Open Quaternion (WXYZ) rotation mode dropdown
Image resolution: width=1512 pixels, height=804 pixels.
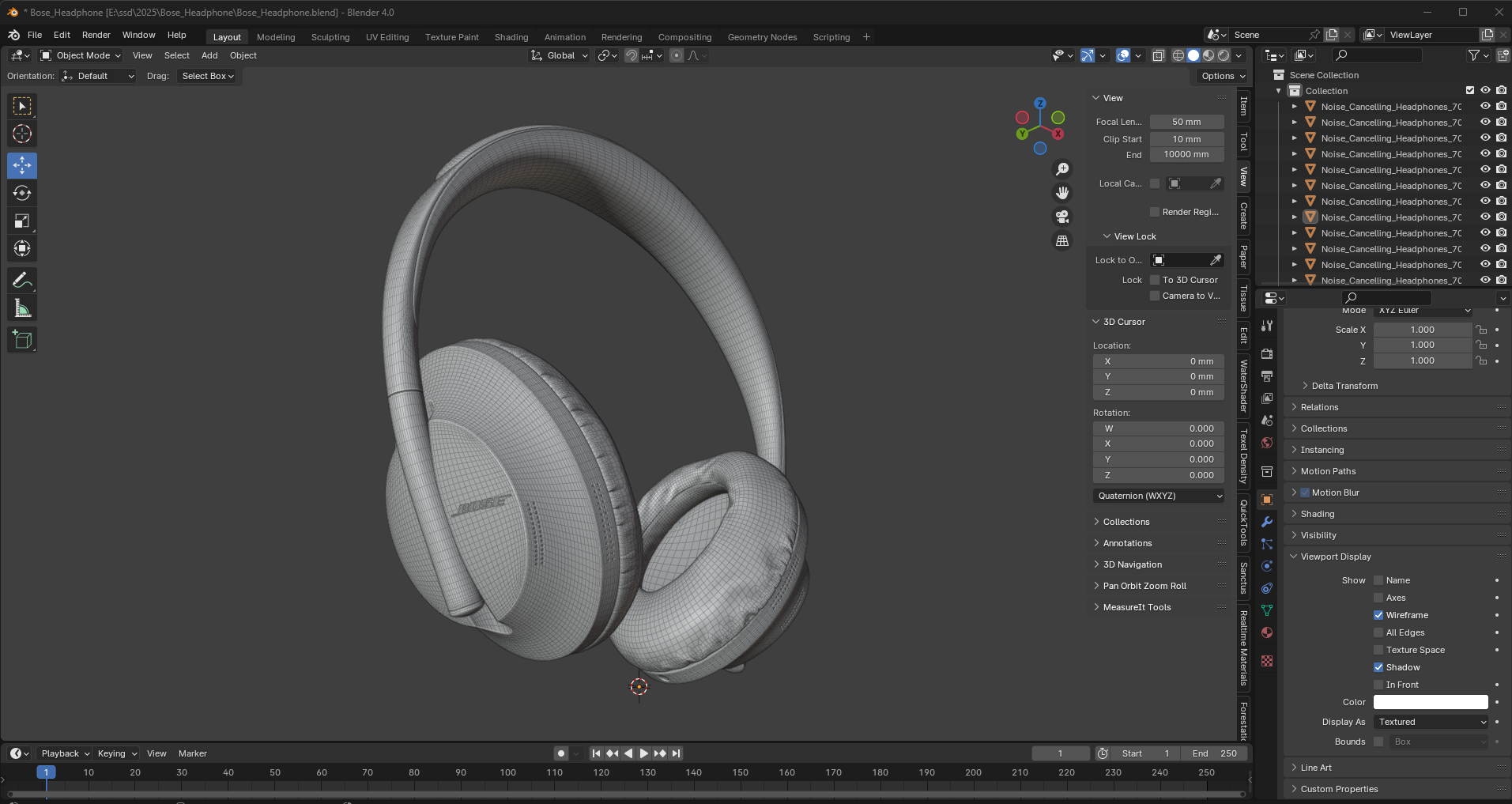pos(1159,496)
